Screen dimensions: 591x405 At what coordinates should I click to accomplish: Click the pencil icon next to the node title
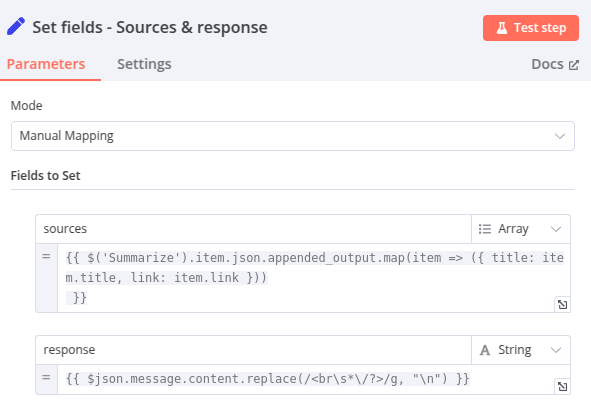[16, 27]
